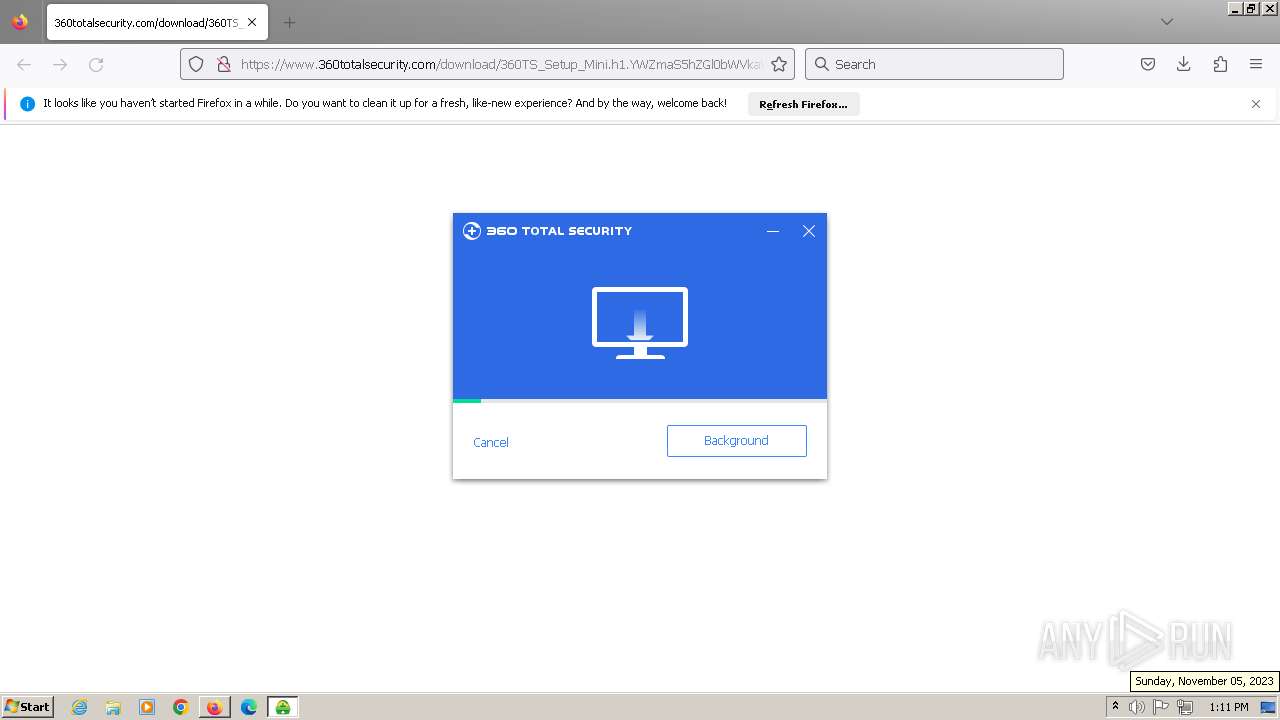Open the Extensions puzzle icon
This screenshot has width=1280, height=720.
(x=1220, y=64)
